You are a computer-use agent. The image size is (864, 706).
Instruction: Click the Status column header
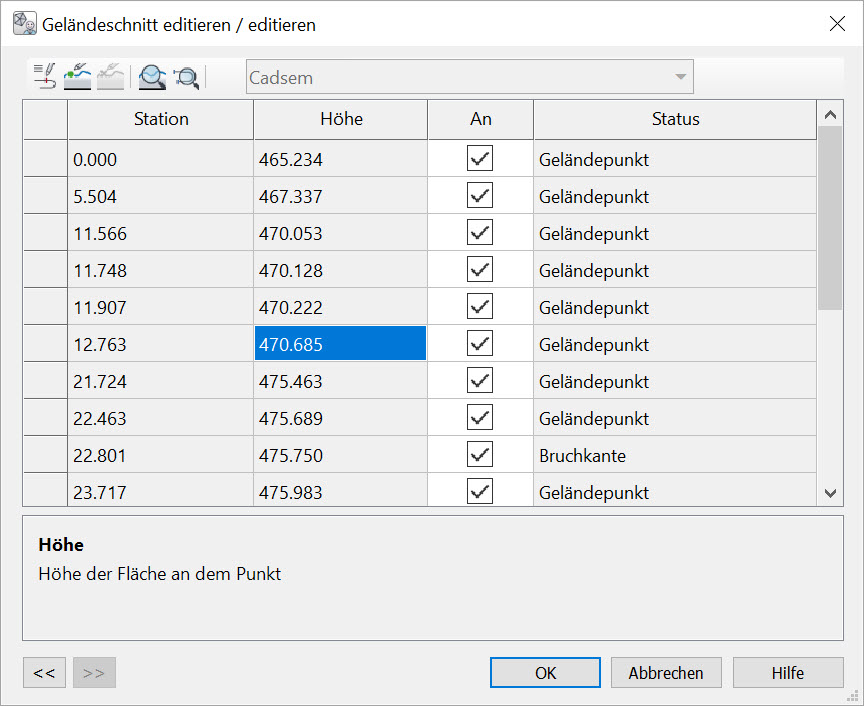pos(675,119)
